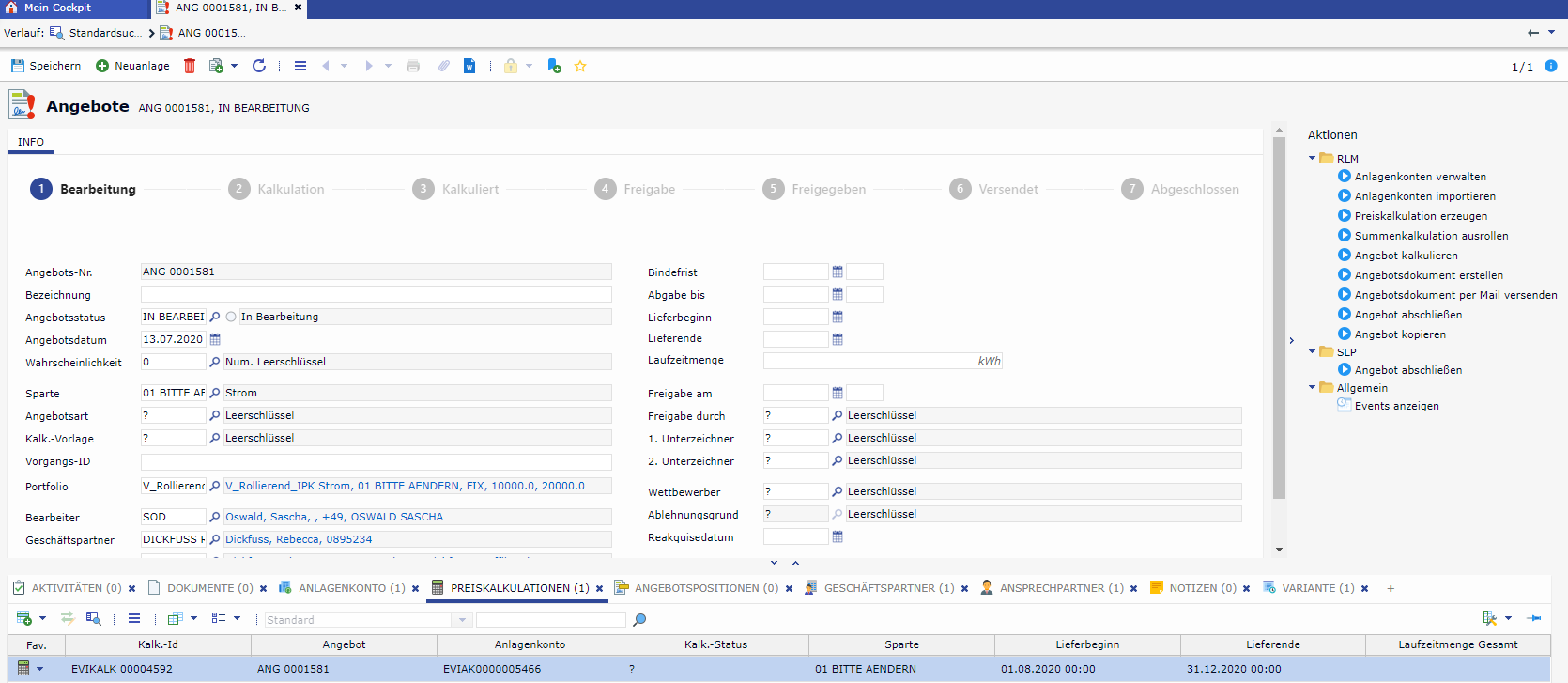Click the Speichern button
Image resolution: width=1568 pixels, height=683 pixels.
tap(46, 66)
